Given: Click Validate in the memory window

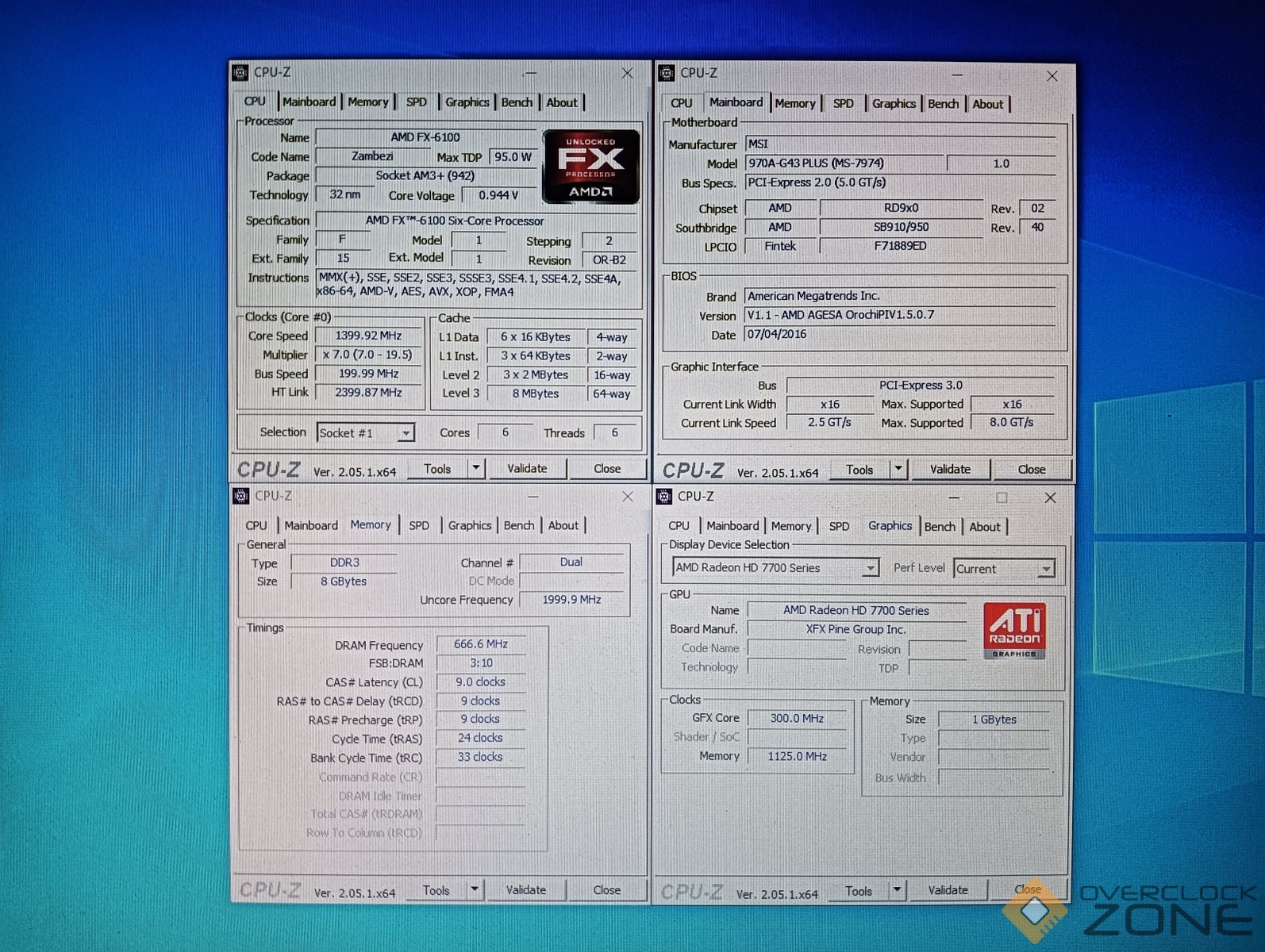Looking at the screenshot, I should tap(526, 890).
